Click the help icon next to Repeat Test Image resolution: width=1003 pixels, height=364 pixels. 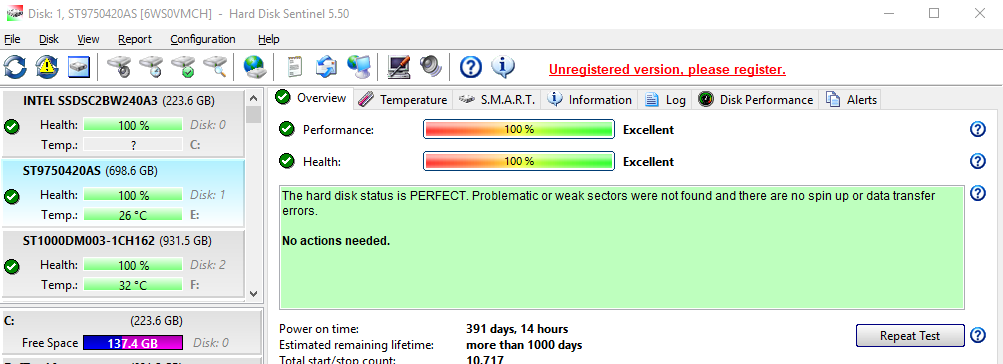[x=977, y=335]
